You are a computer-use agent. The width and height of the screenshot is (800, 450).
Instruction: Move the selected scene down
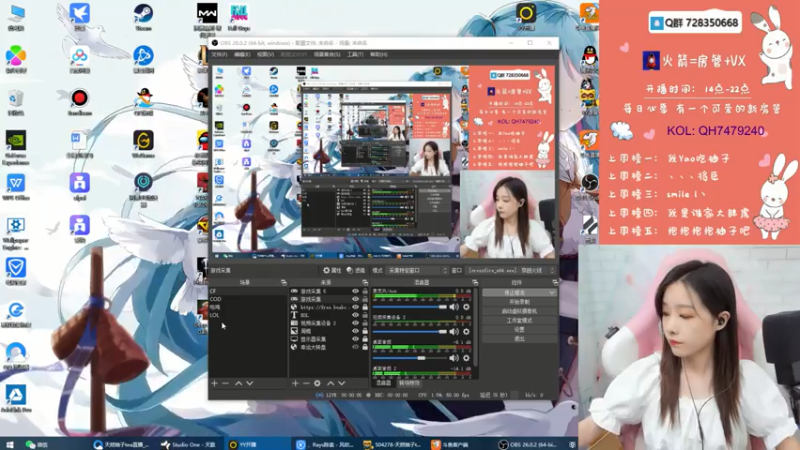[x=249, y=383]
